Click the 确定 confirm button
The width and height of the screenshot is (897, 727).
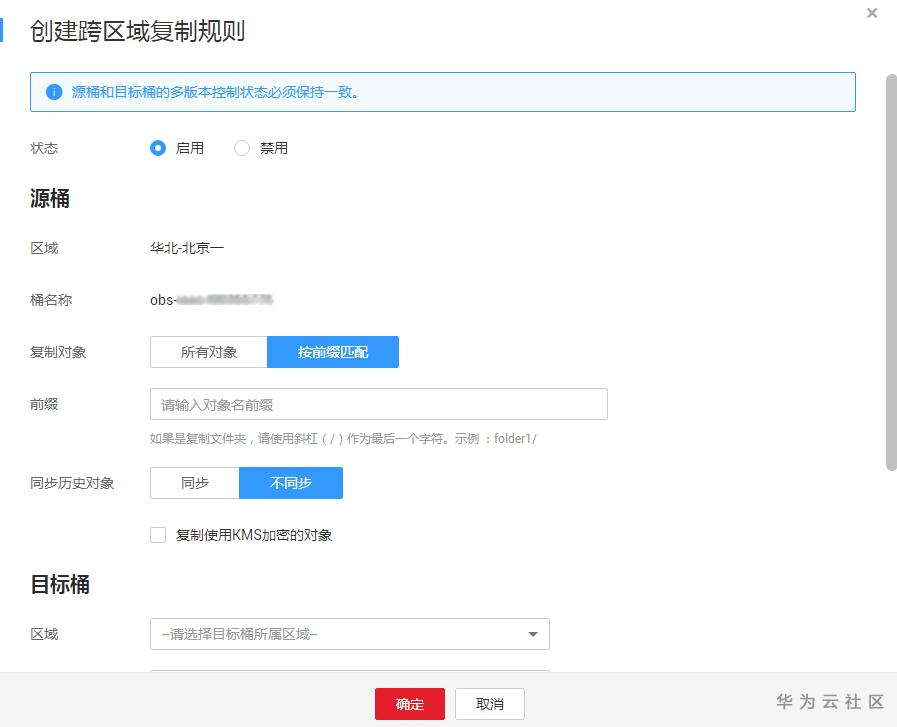(410, 704)
